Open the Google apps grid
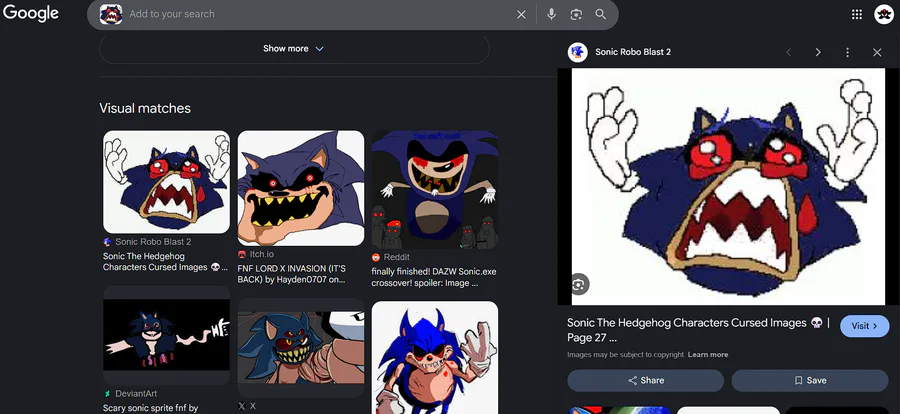The image size is (900, 414). [856, 14]
